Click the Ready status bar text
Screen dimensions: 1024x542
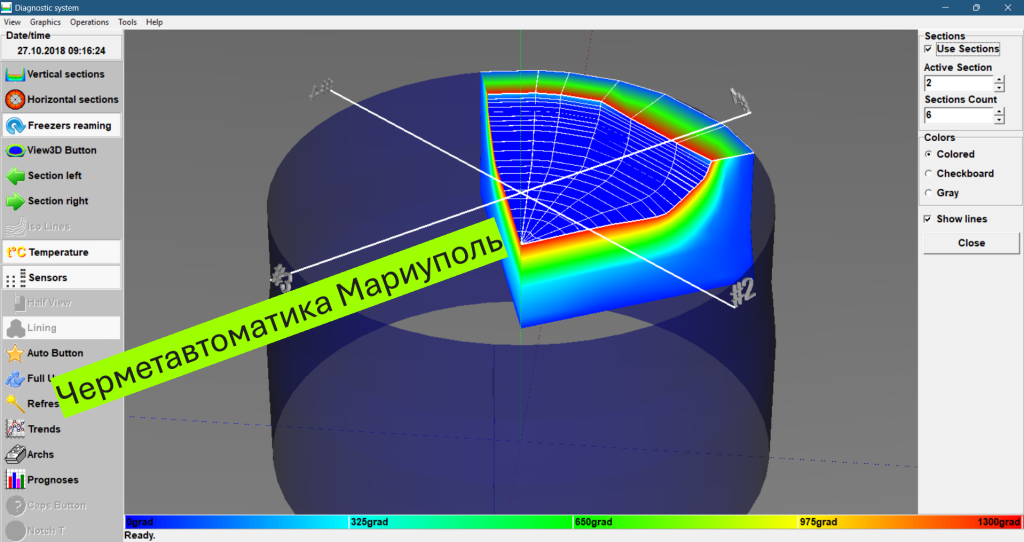coord(140,535)
